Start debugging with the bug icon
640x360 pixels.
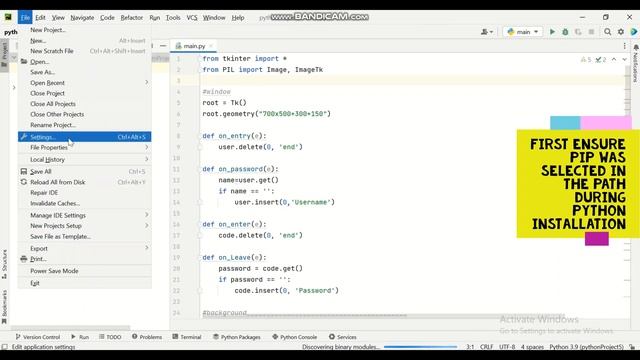565,31
